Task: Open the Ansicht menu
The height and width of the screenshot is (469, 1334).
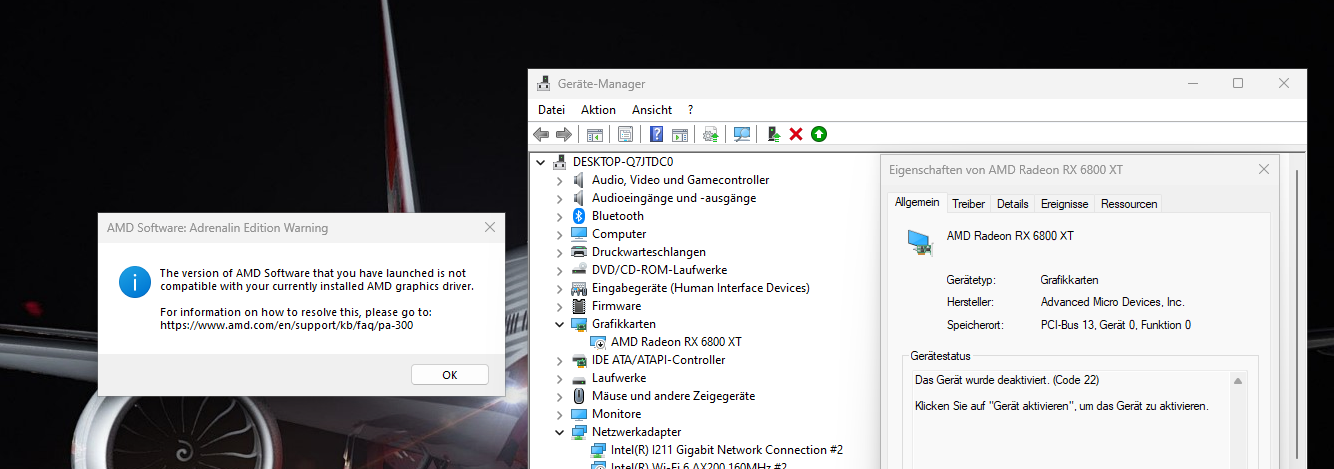Action: pyautogui.click(x=652, y=110)
